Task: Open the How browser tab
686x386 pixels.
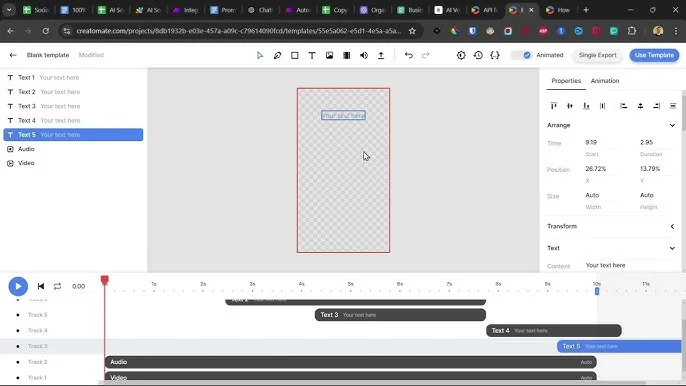Action: tap(559, 10)
